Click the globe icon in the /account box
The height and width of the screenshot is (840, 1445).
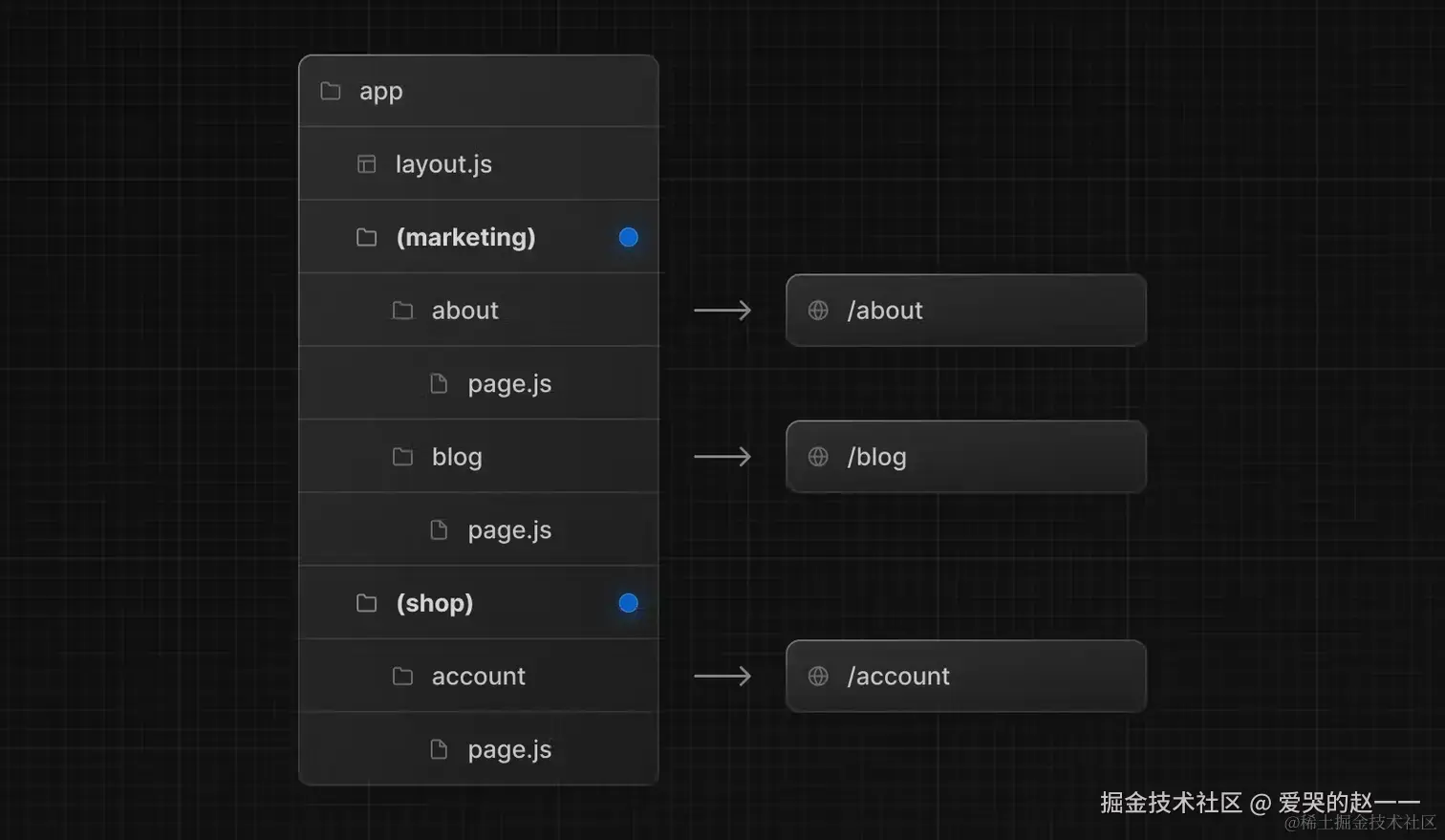(818, 677)
